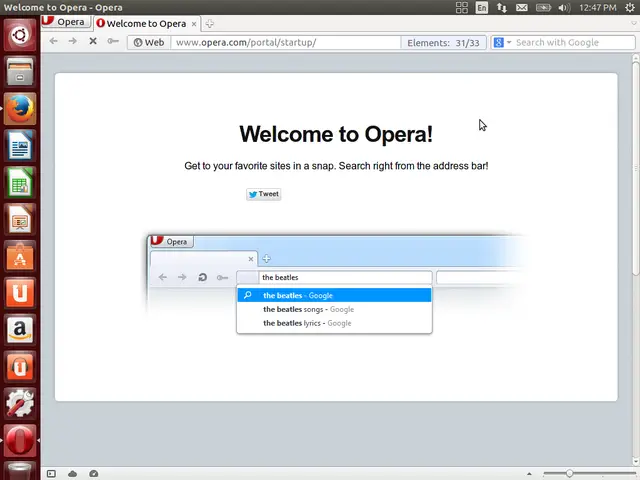Open Opera Link cloud icon
The height and width of the screenshot is (480, 640).
coord(72,473)
